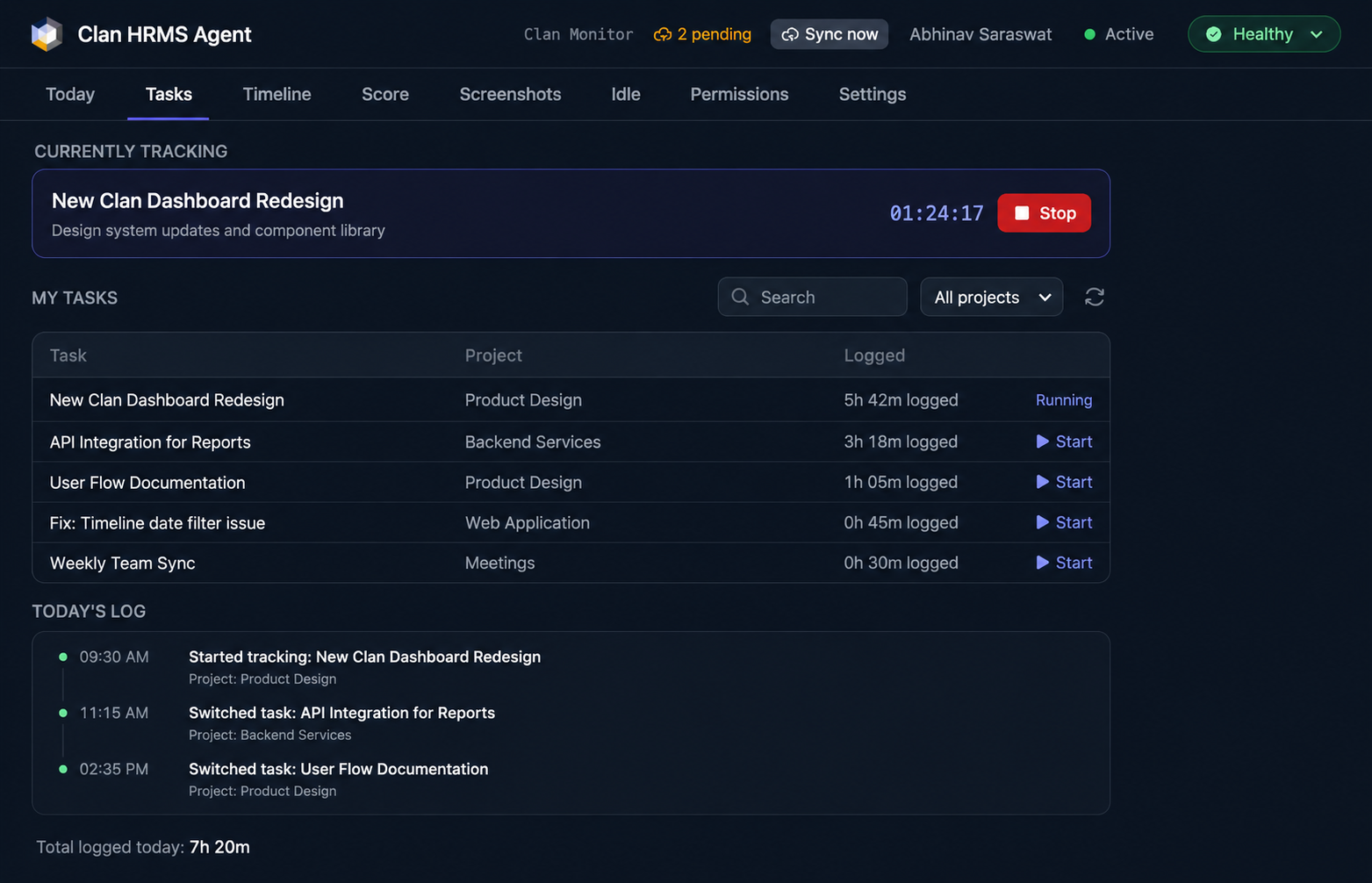Screen dimensions: 1372x883
Task: Open the Screenshots tab
Action: pos(510,94)
